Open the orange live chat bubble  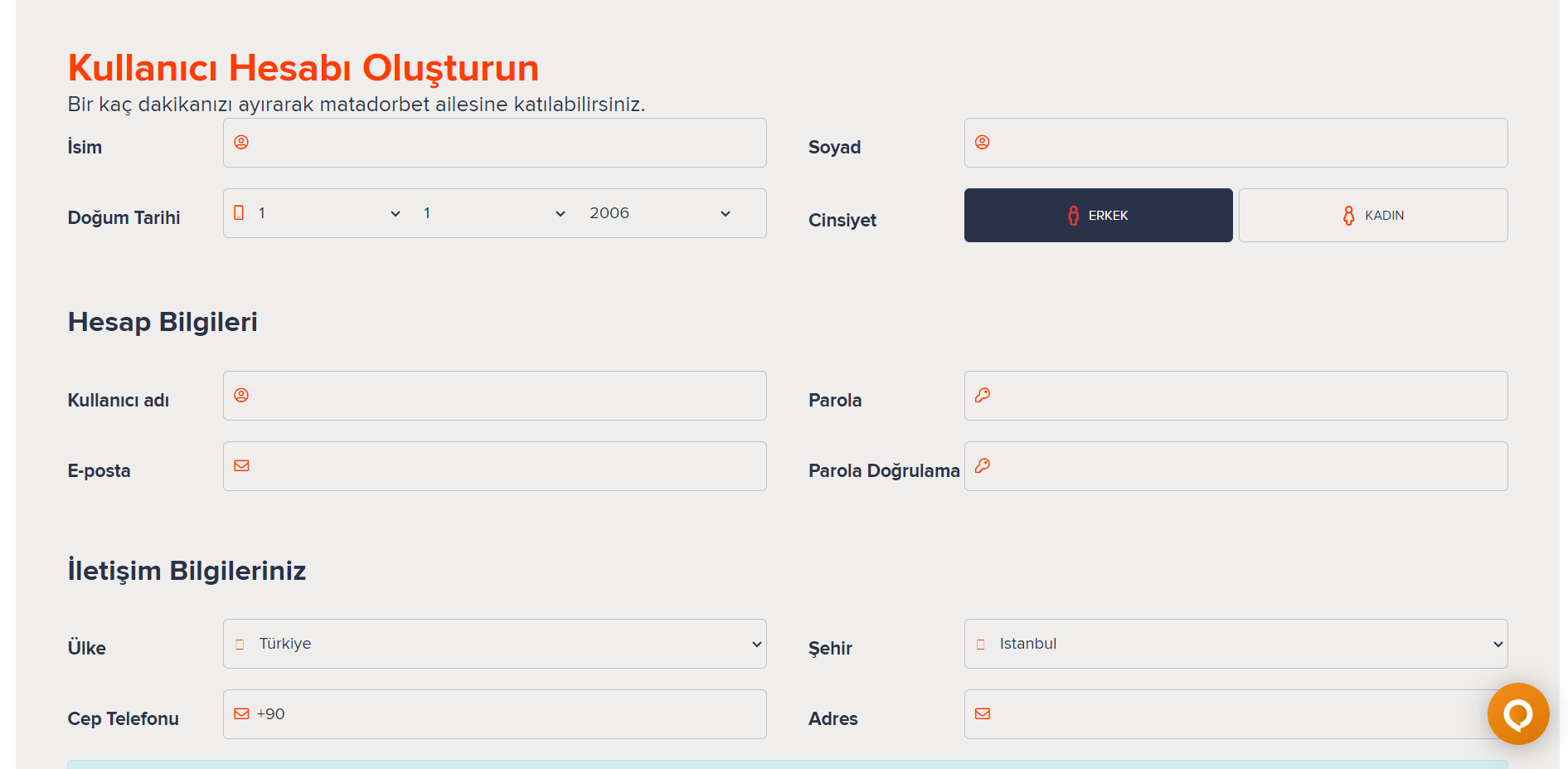click(x=1518, y=713)
